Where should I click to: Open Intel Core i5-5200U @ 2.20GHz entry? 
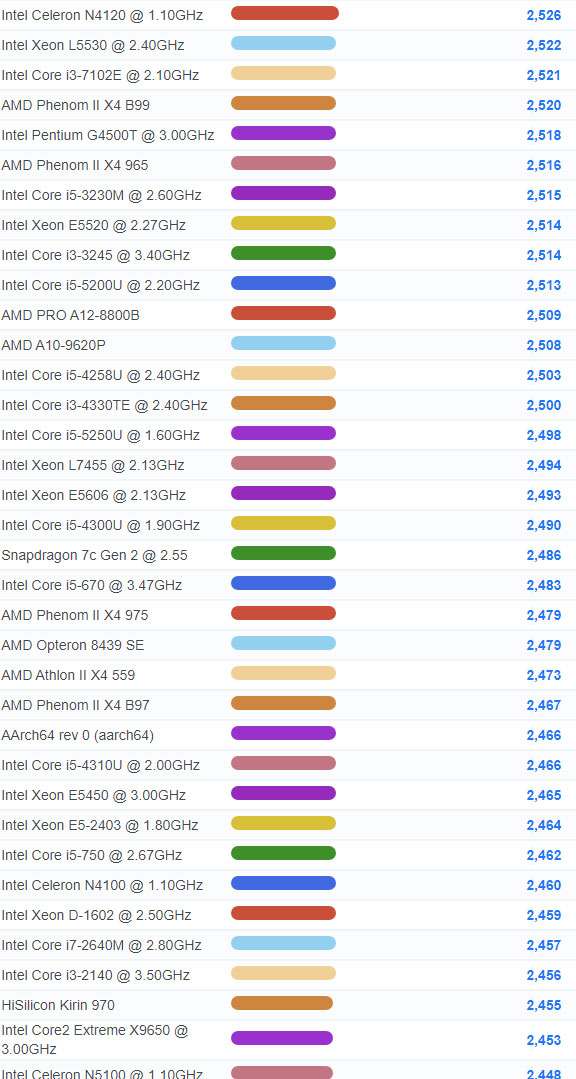[100, 285]
